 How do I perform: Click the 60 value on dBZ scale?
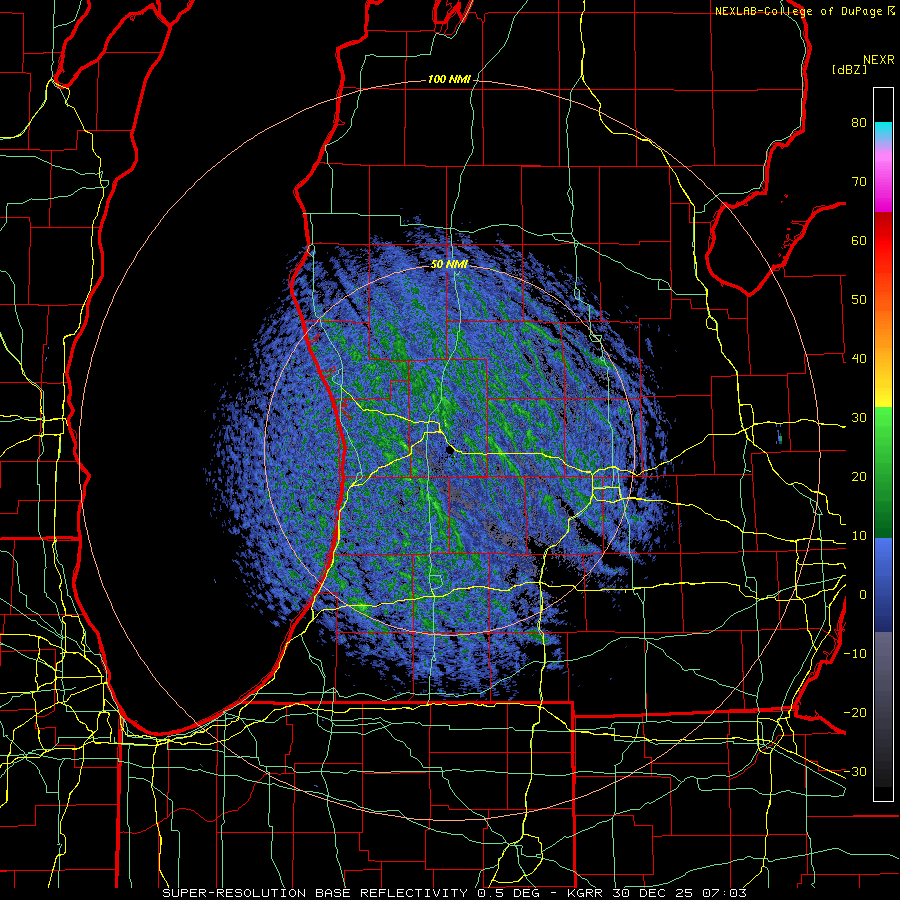pos(859,241)
